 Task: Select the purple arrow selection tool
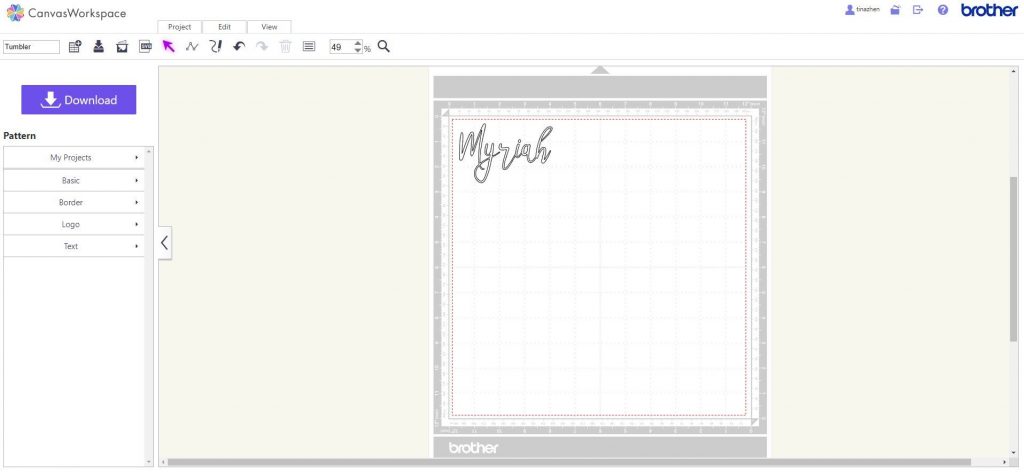coord(168,47)
